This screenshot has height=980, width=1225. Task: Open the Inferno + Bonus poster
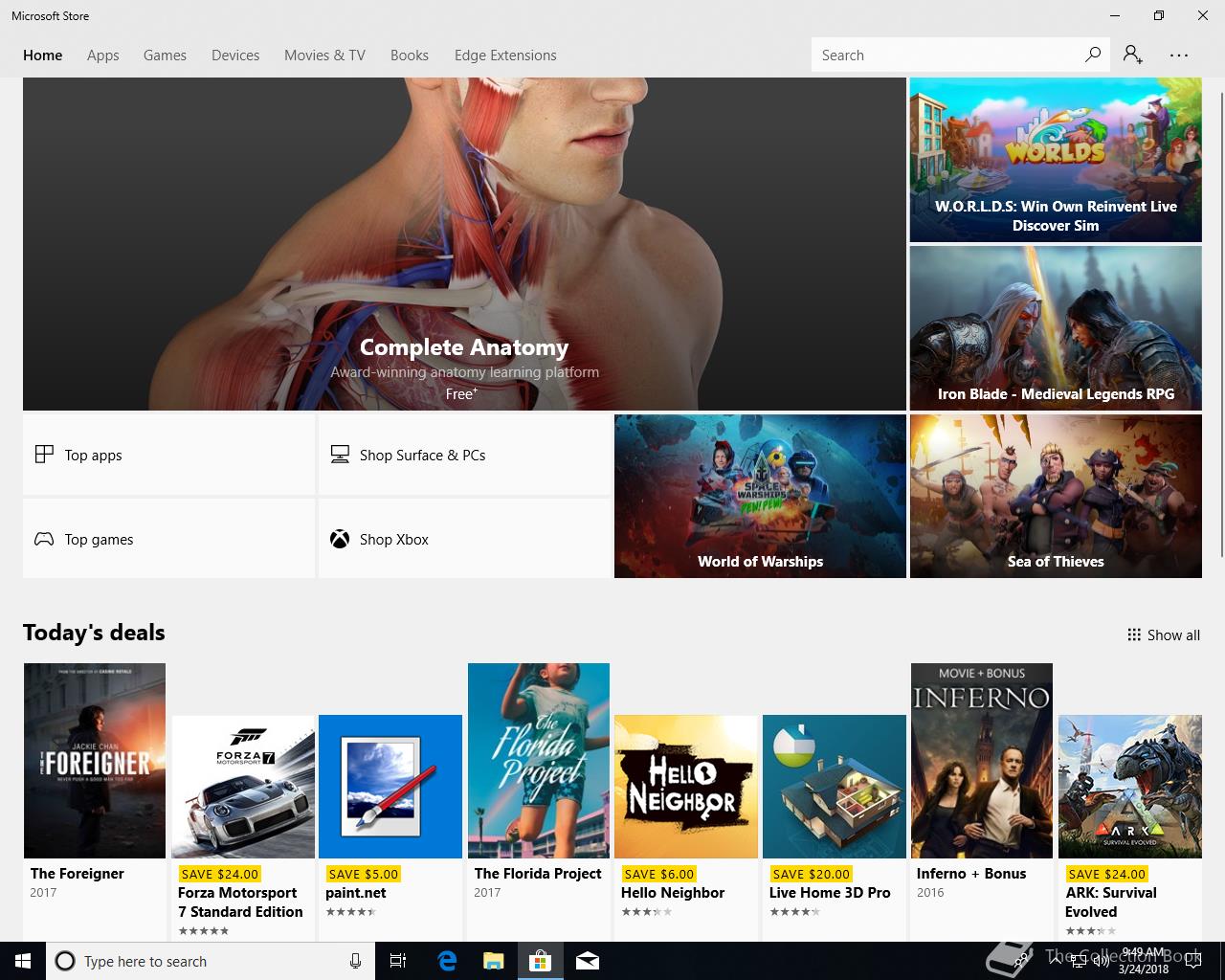coord(982,761)
